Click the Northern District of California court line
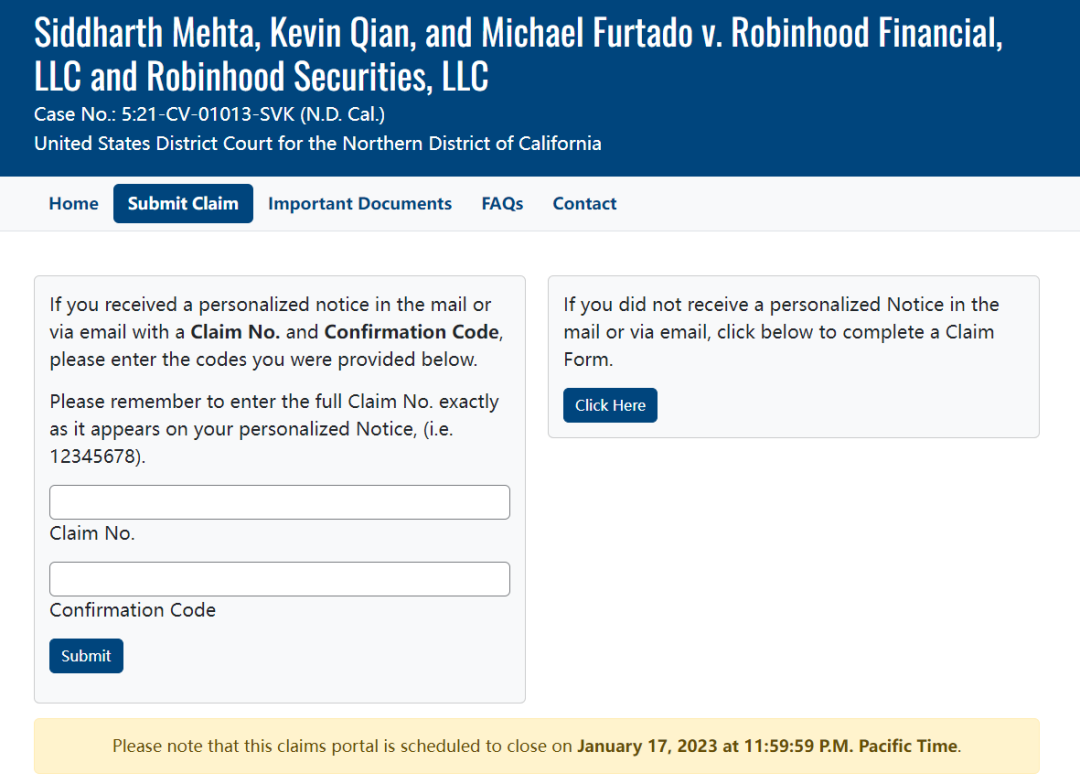This screenshot has width=1080, height=784. click(318, 143)
